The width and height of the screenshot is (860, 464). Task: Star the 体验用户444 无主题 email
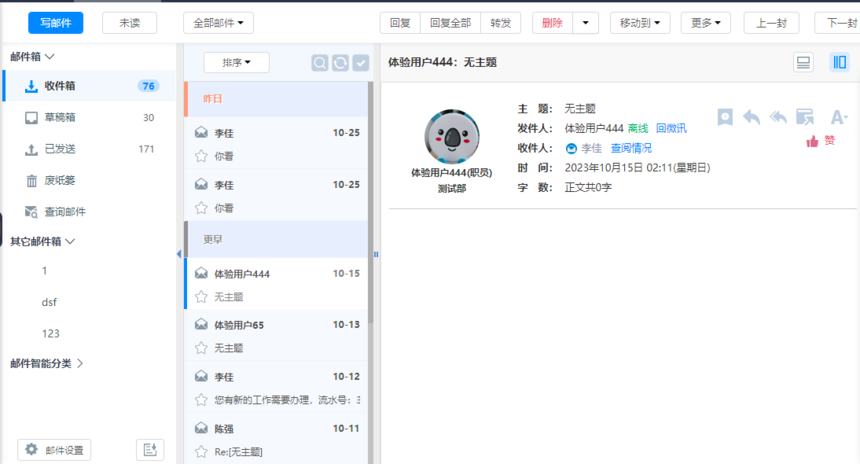coord(201,297)
